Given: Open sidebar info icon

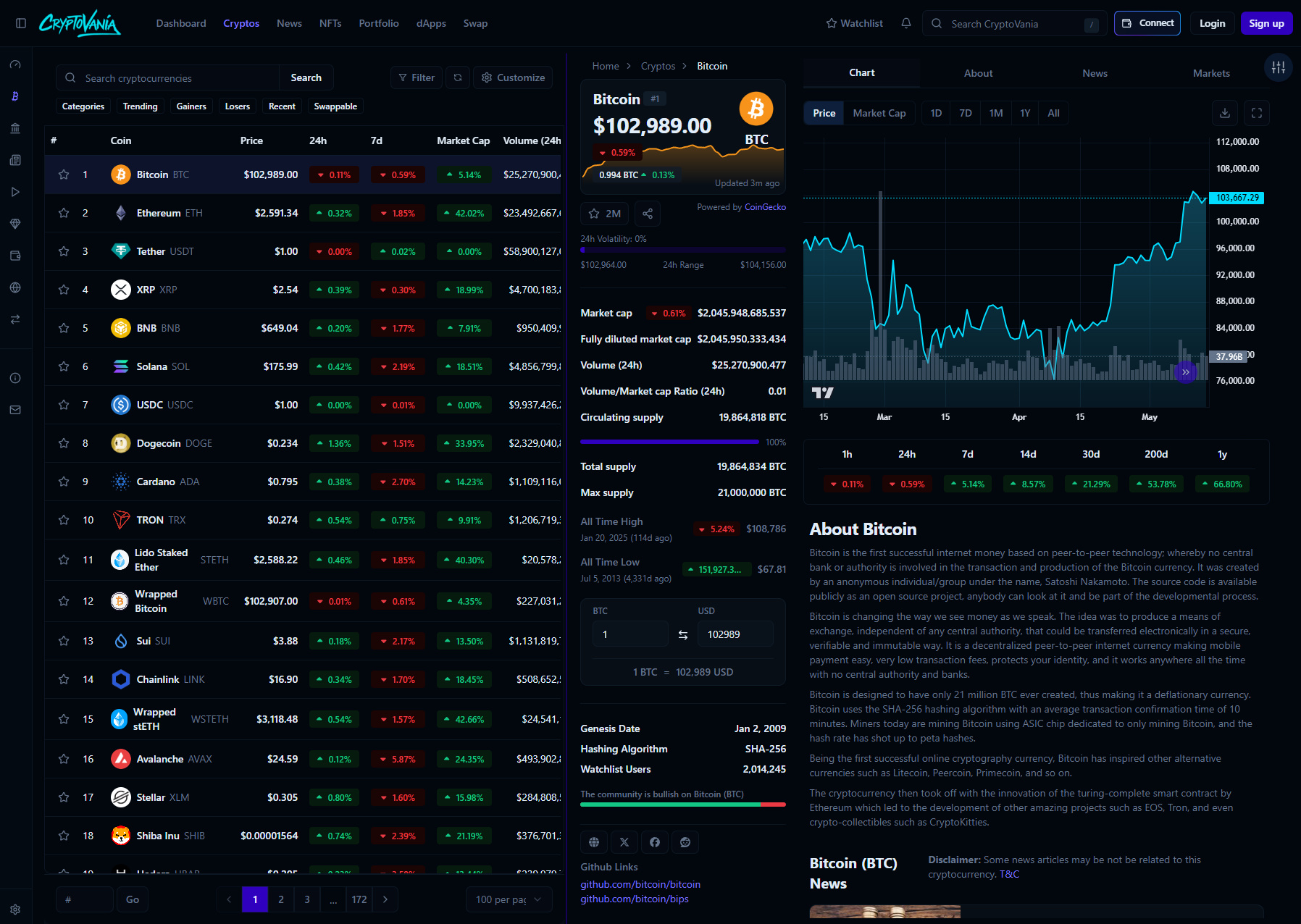Looking at the screenshot, I should click(x=15, y=378).
